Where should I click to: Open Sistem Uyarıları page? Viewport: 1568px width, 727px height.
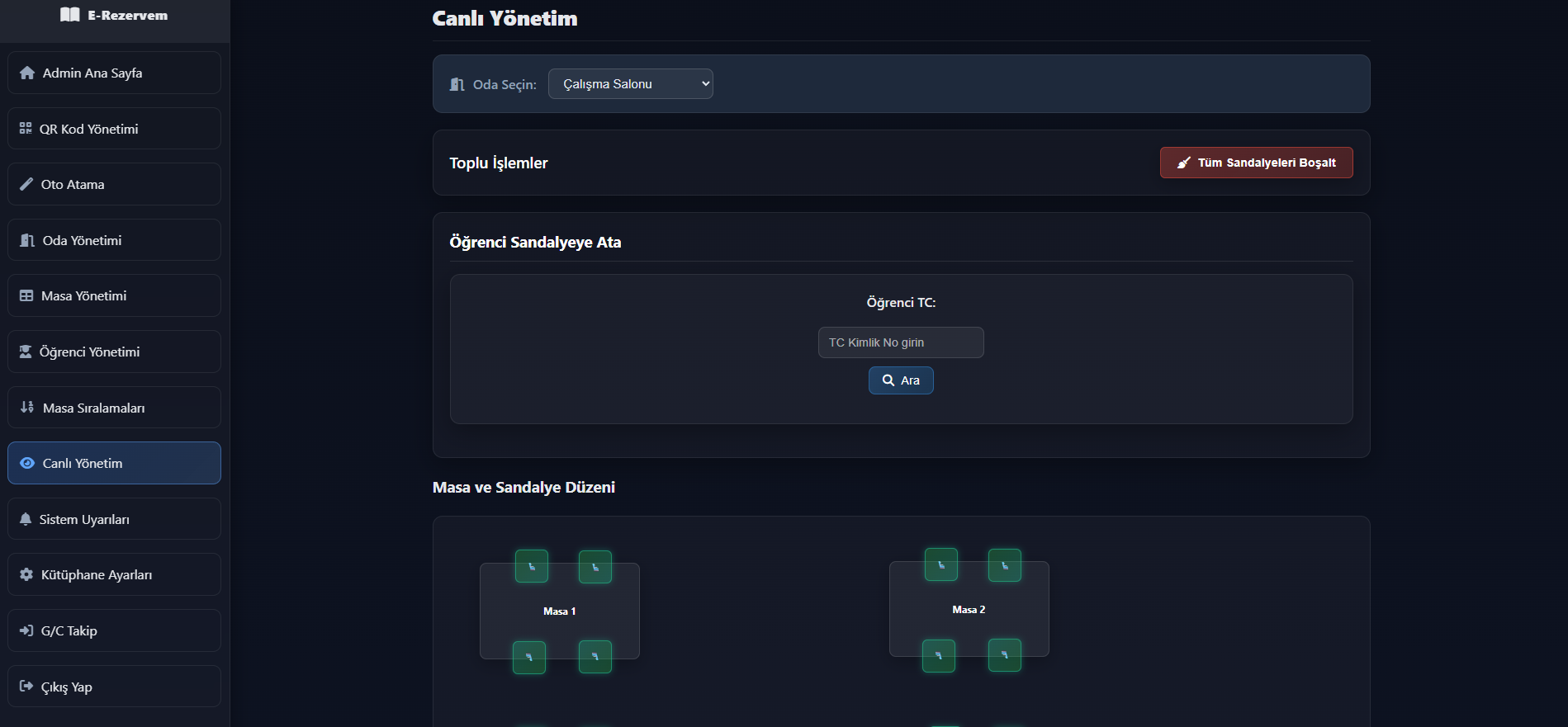pyautogui.click(x=114, y=519)
